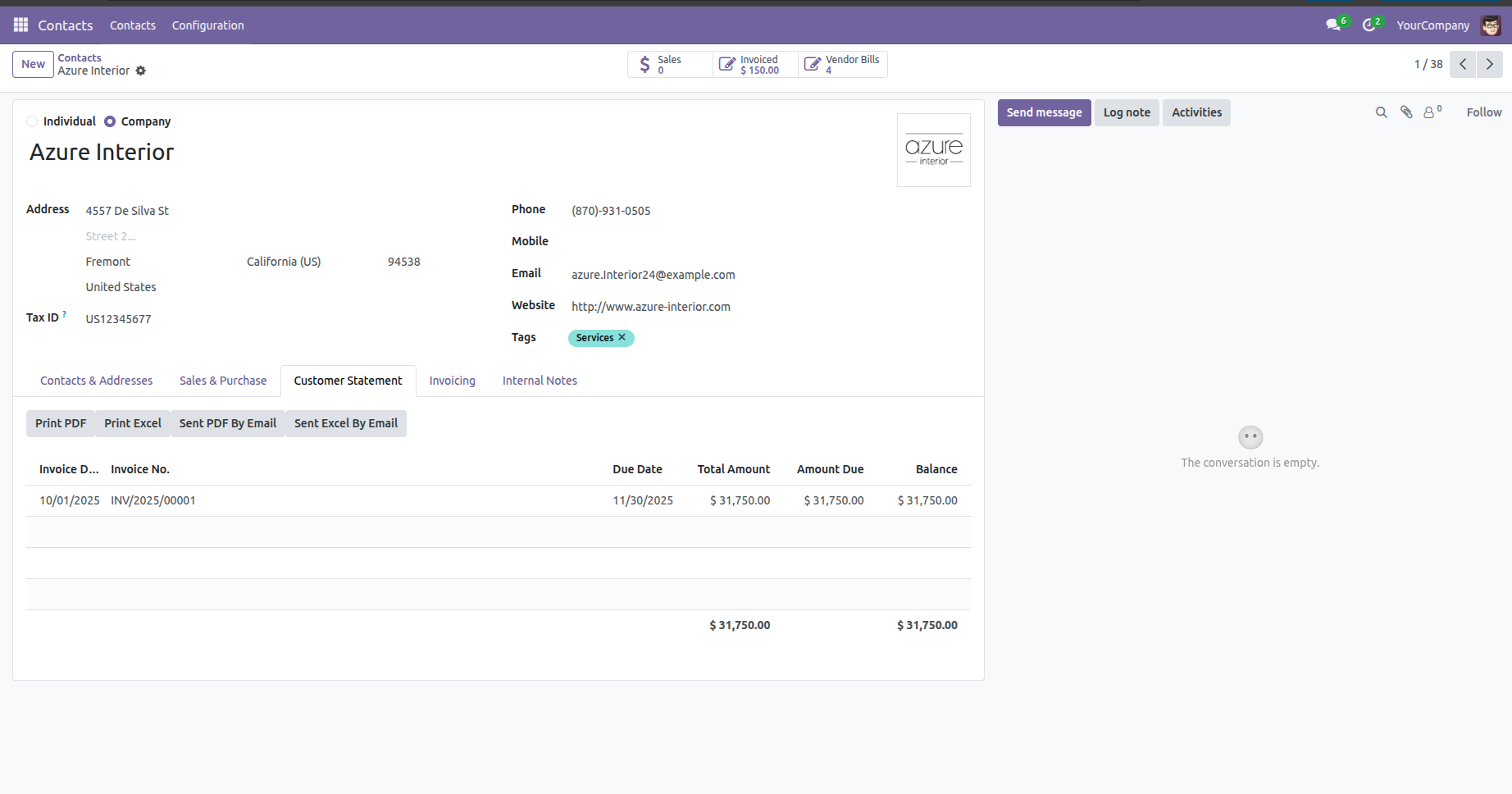Select the Customer Statement tab
The height and width of the screenshot is (794, 1512).
[348, 381]
